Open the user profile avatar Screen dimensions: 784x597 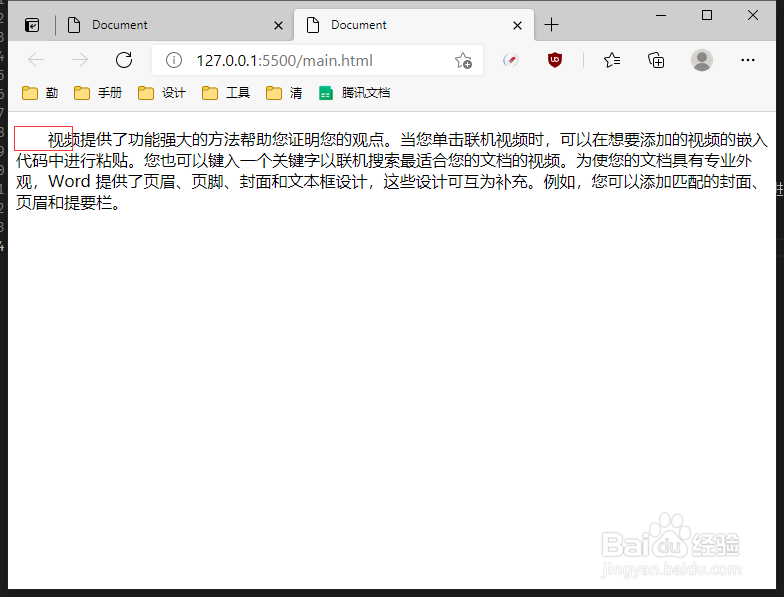(x=702, y=60)
